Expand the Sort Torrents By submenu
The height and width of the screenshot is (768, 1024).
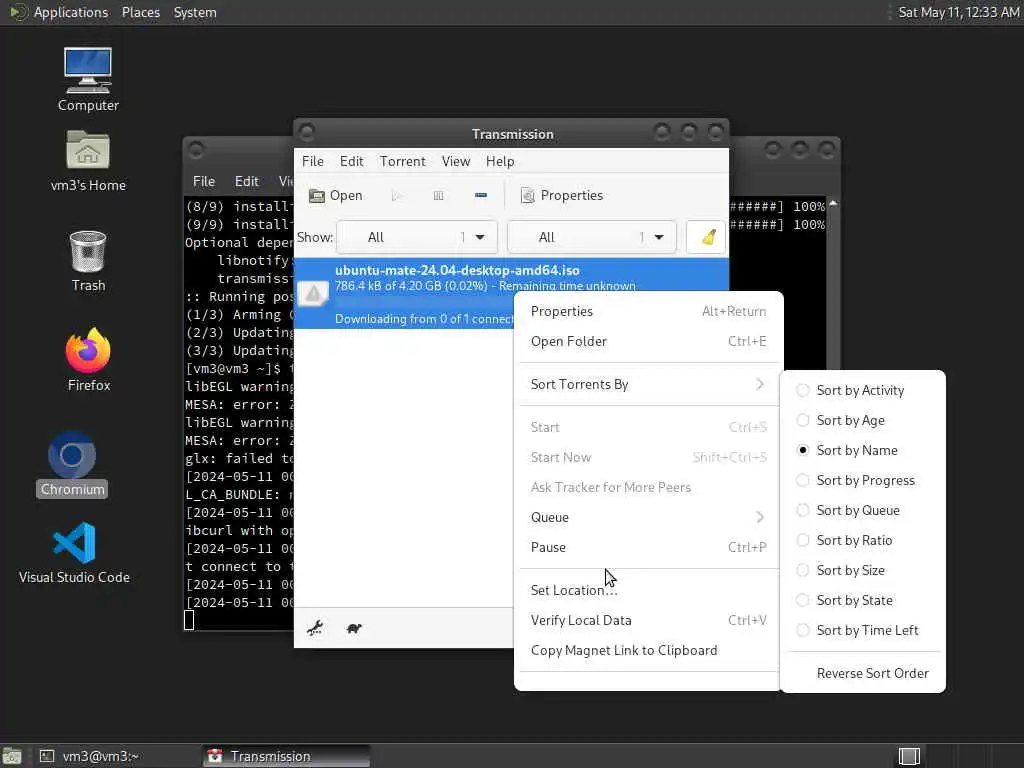pos(647,384)
